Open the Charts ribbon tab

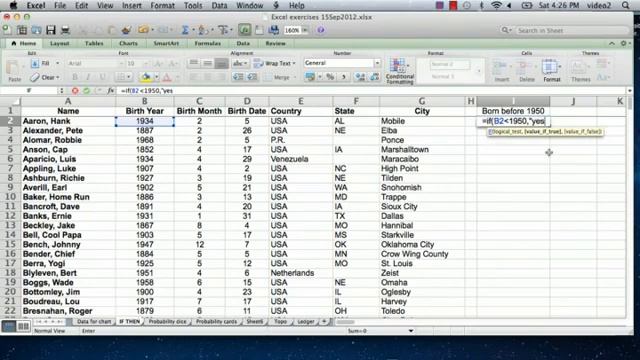pos(128,43)
